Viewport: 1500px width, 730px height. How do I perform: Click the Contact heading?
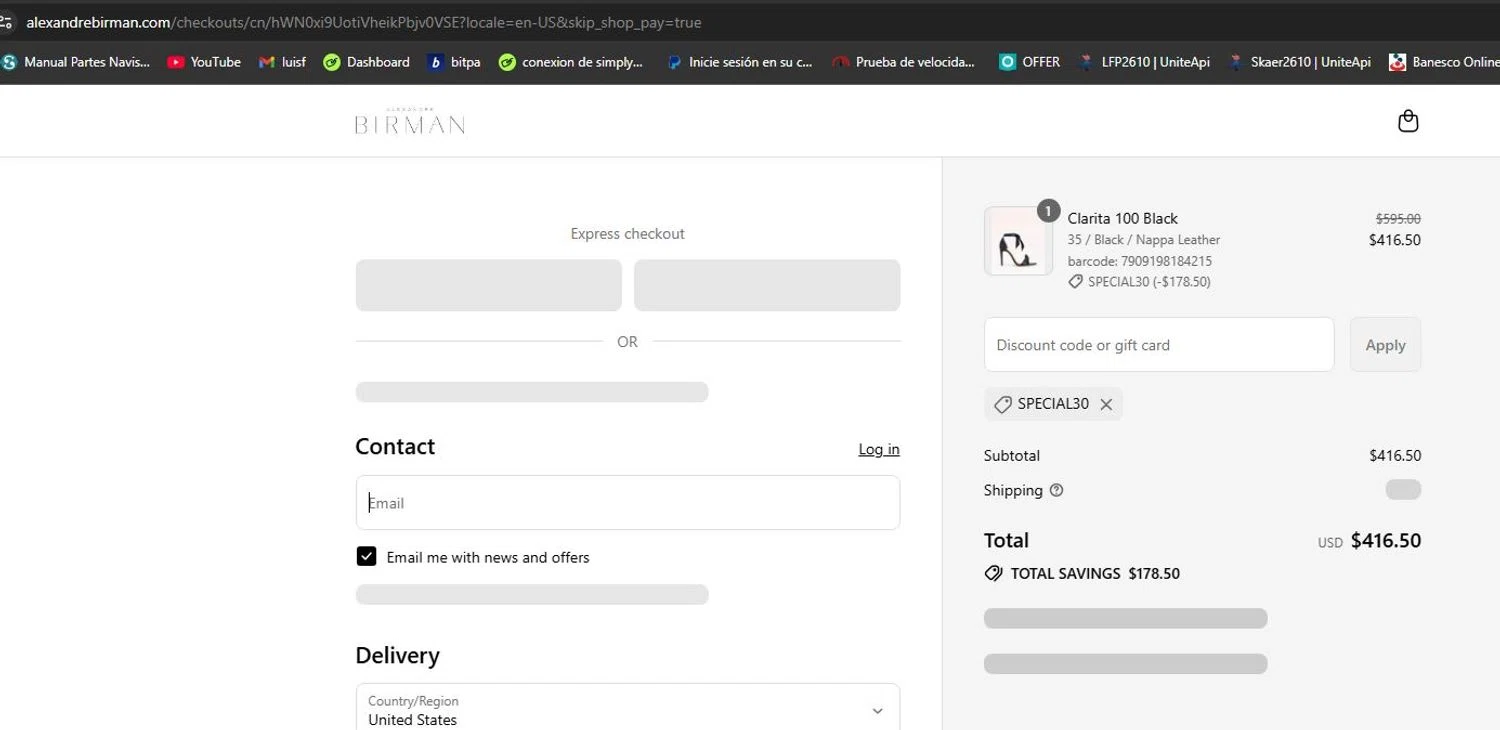[x=395, y=446]
